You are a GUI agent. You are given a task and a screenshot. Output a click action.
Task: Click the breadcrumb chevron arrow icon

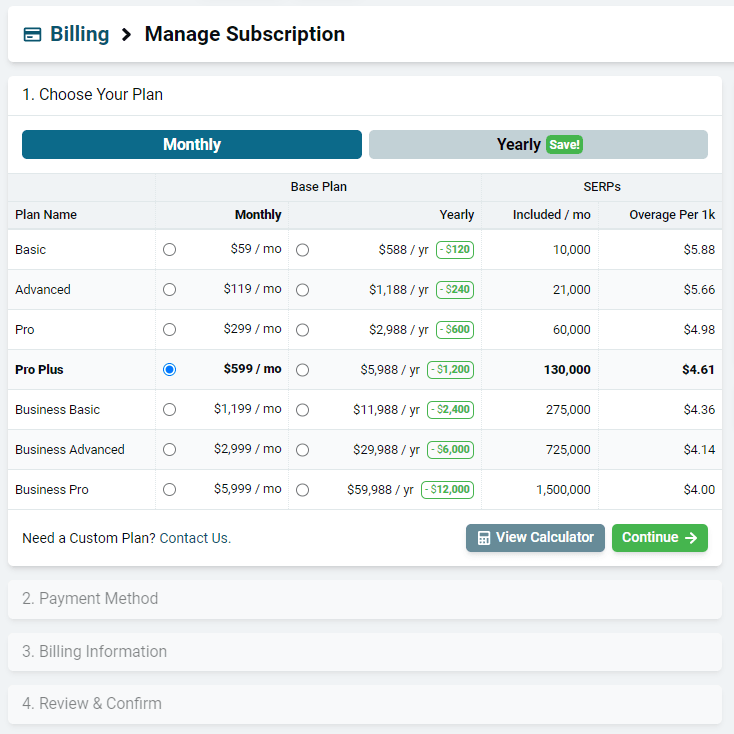click(x=126, y=35)
